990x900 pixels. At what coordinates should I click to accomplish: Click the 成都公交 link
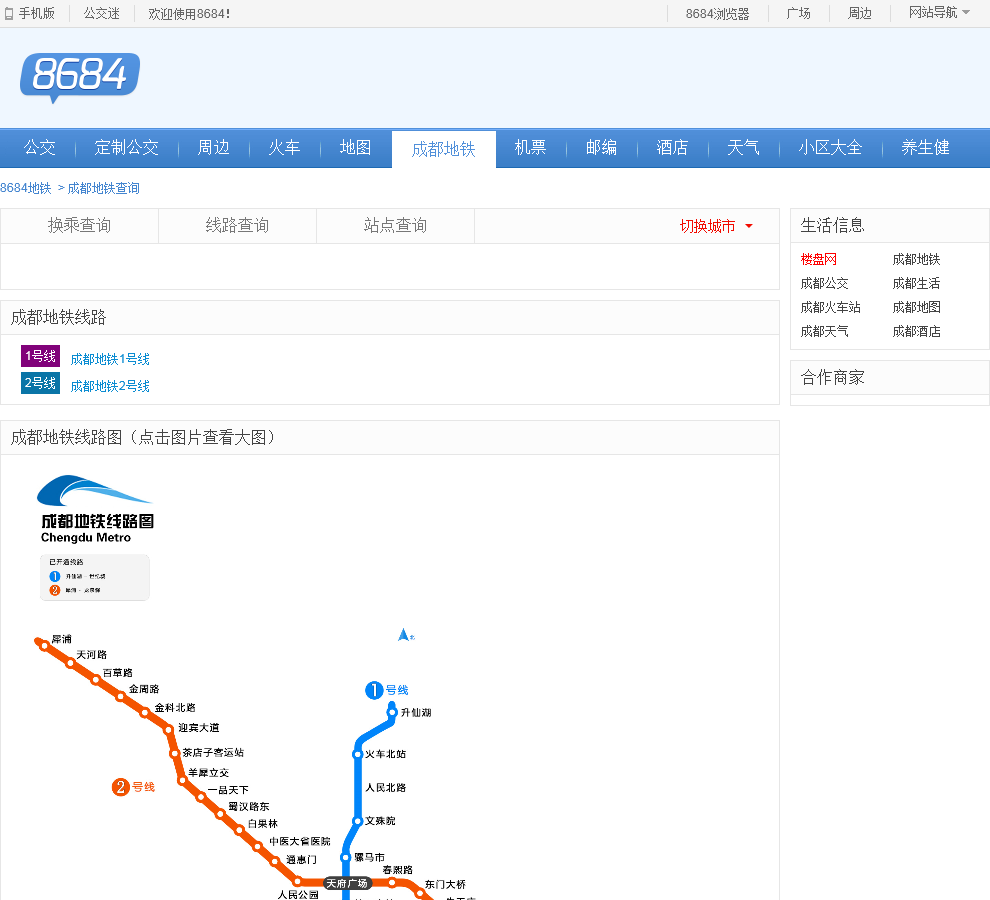tap(824, 284)
